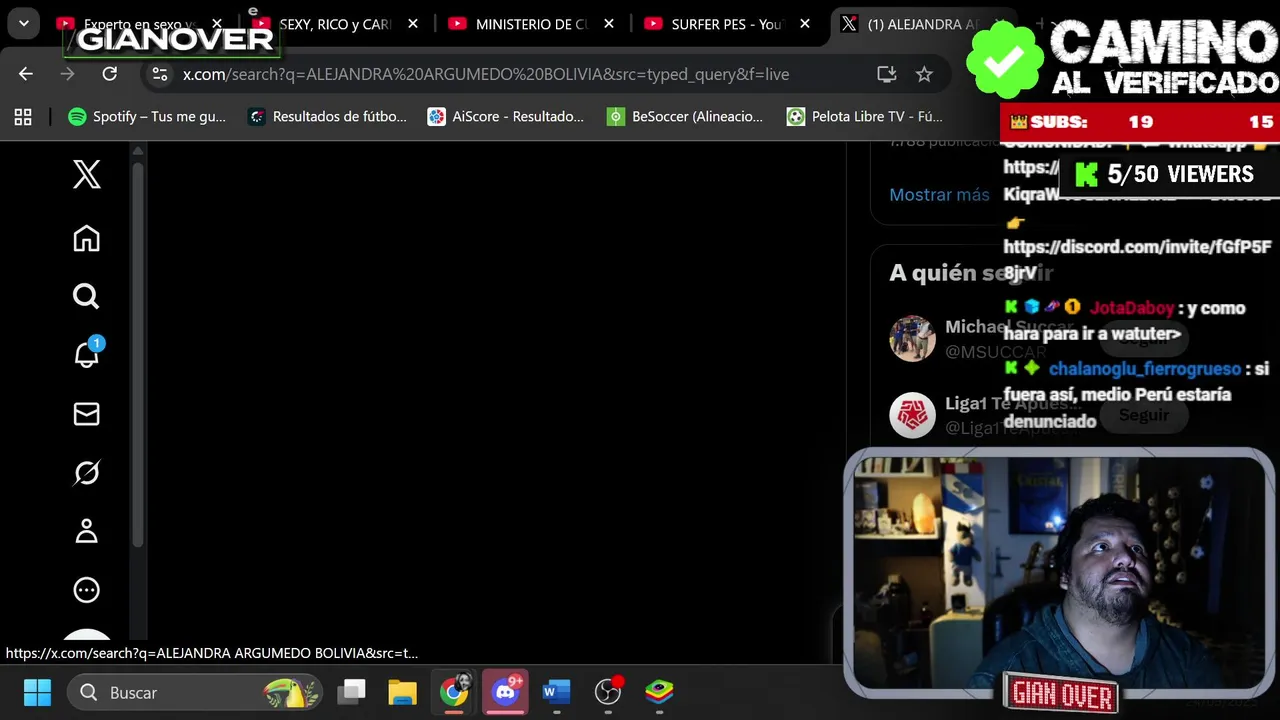Open X profile person icon
The height and width of the screenshot is (720, 1280).
tap(87, 531)
